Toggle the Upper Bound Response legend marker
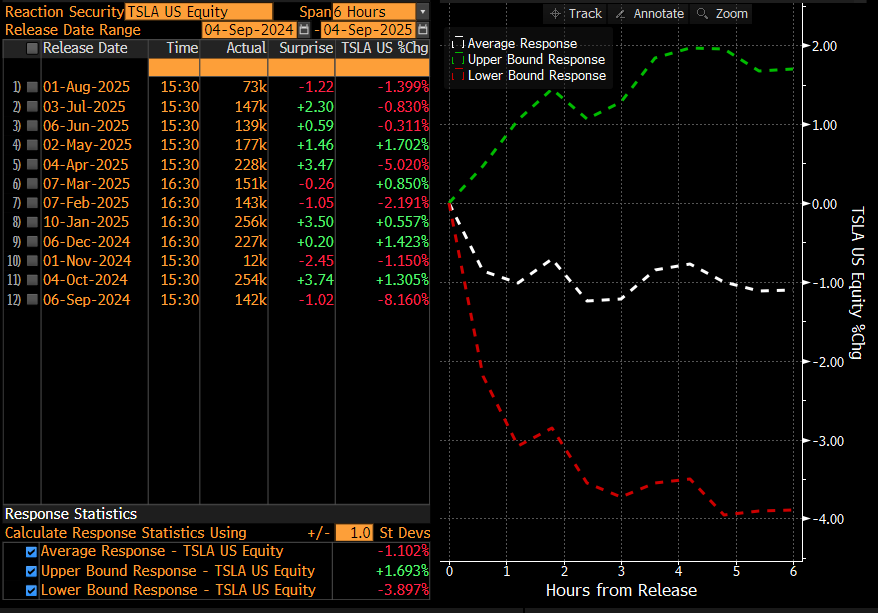This screenshot has height=613, width=878. click(458, 59)
